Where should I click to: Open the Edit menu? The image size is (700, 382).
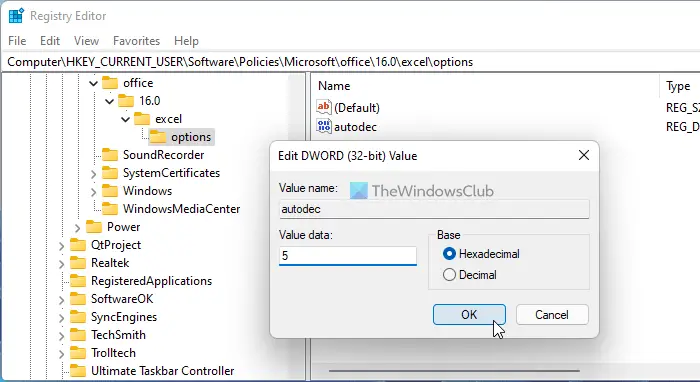click(x=50, y=41)
